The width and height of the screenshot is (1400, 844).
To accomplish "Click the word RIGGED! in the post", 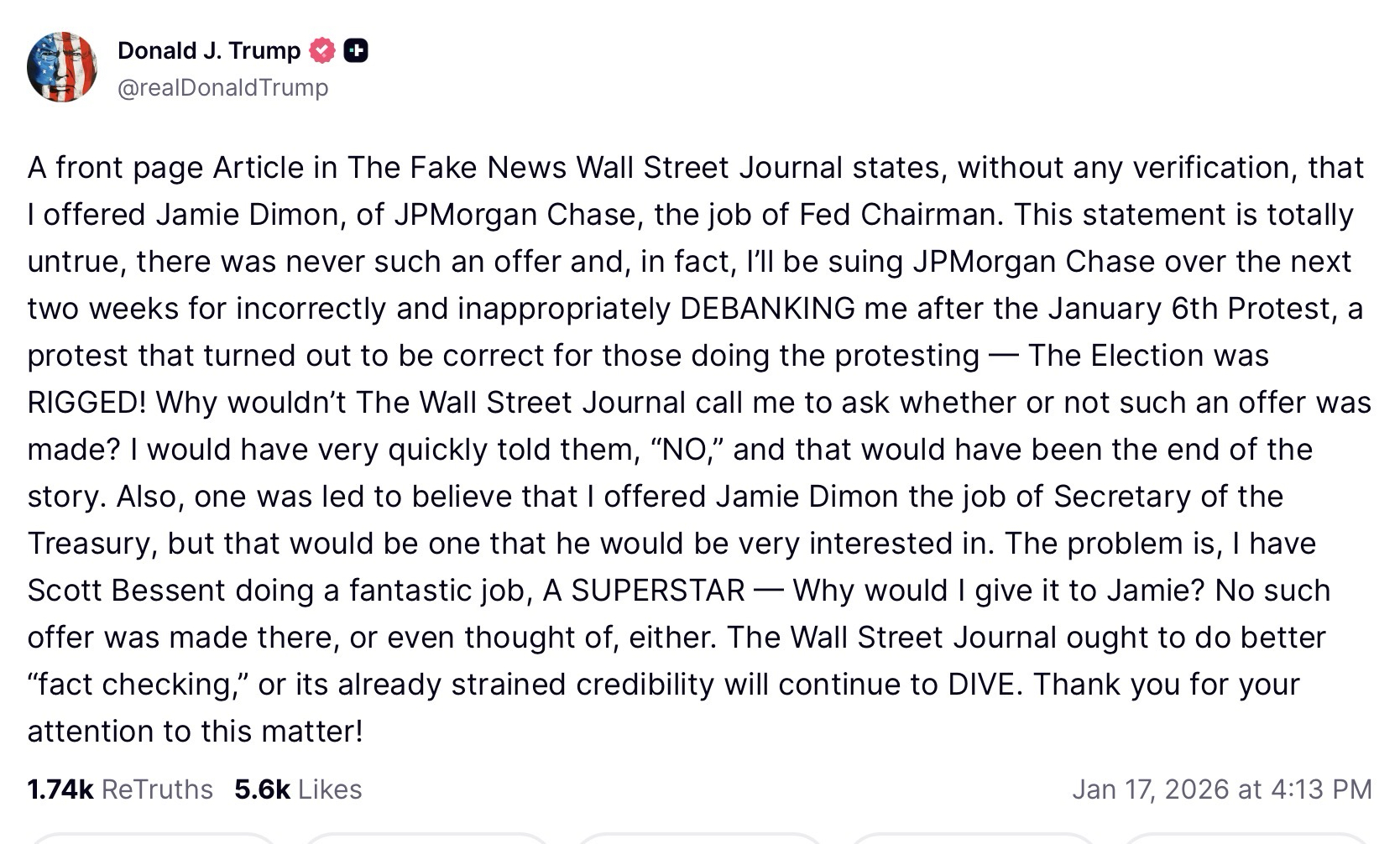I will tap(86, 403).
